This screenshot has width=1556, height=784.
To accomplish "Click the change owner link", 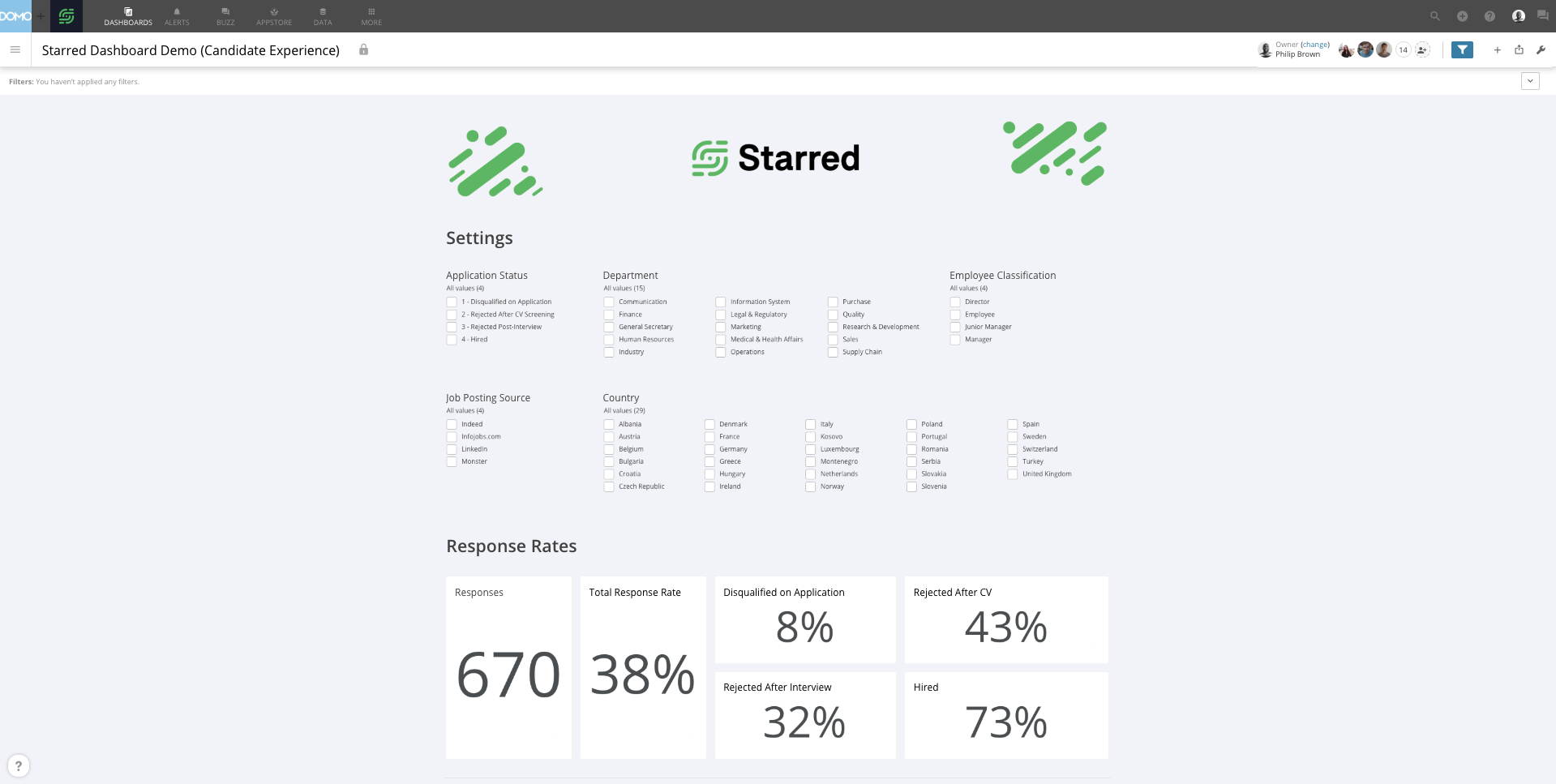I will pyautogui.click(x=1315, y=45).
